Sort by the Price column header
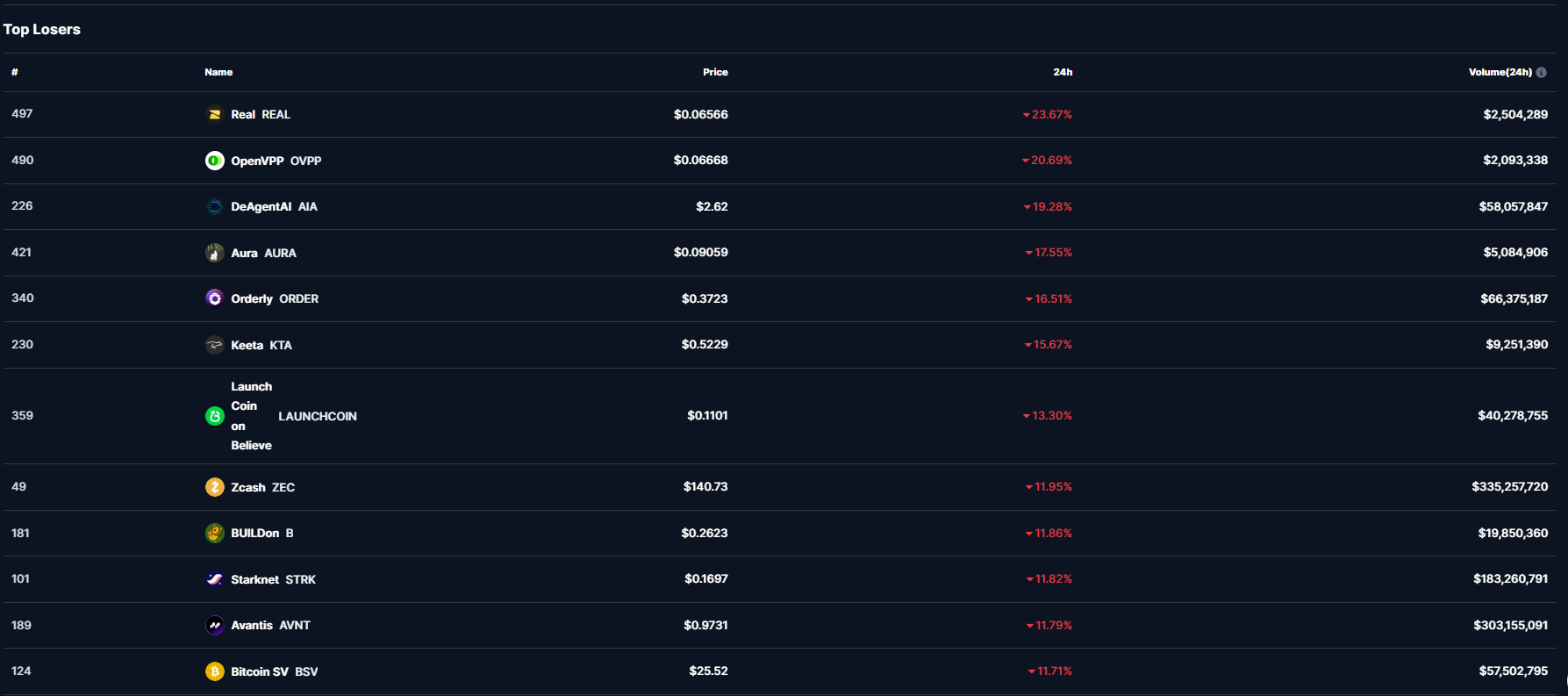 (x=714, y=72)
